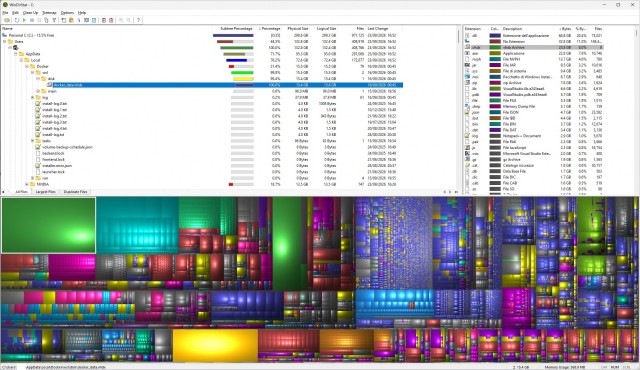640x370 pixels.
Task: Click the olive color swatch for .exe
Action: point(495,53)
